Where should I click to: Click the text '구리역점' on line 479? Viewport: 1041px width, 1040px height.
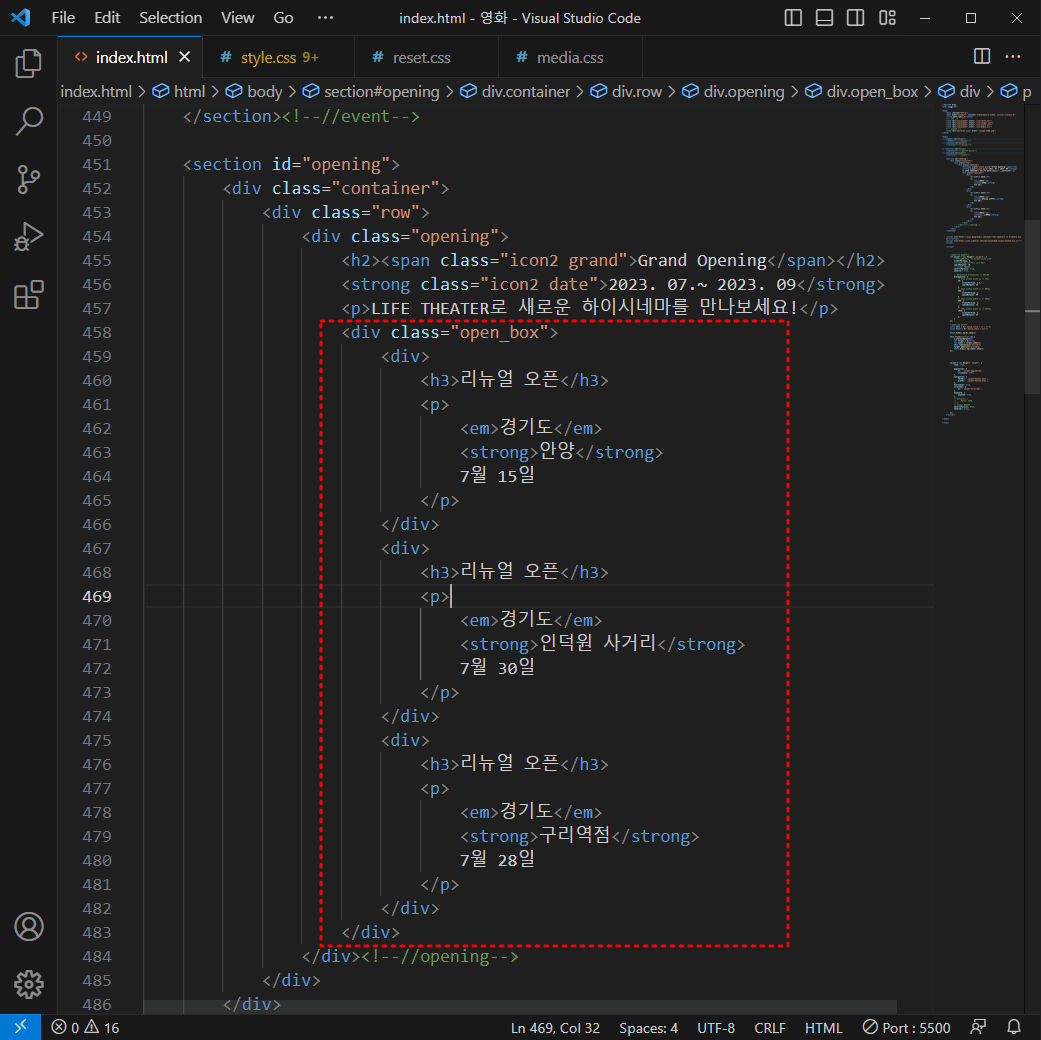[x=574, y=835]
